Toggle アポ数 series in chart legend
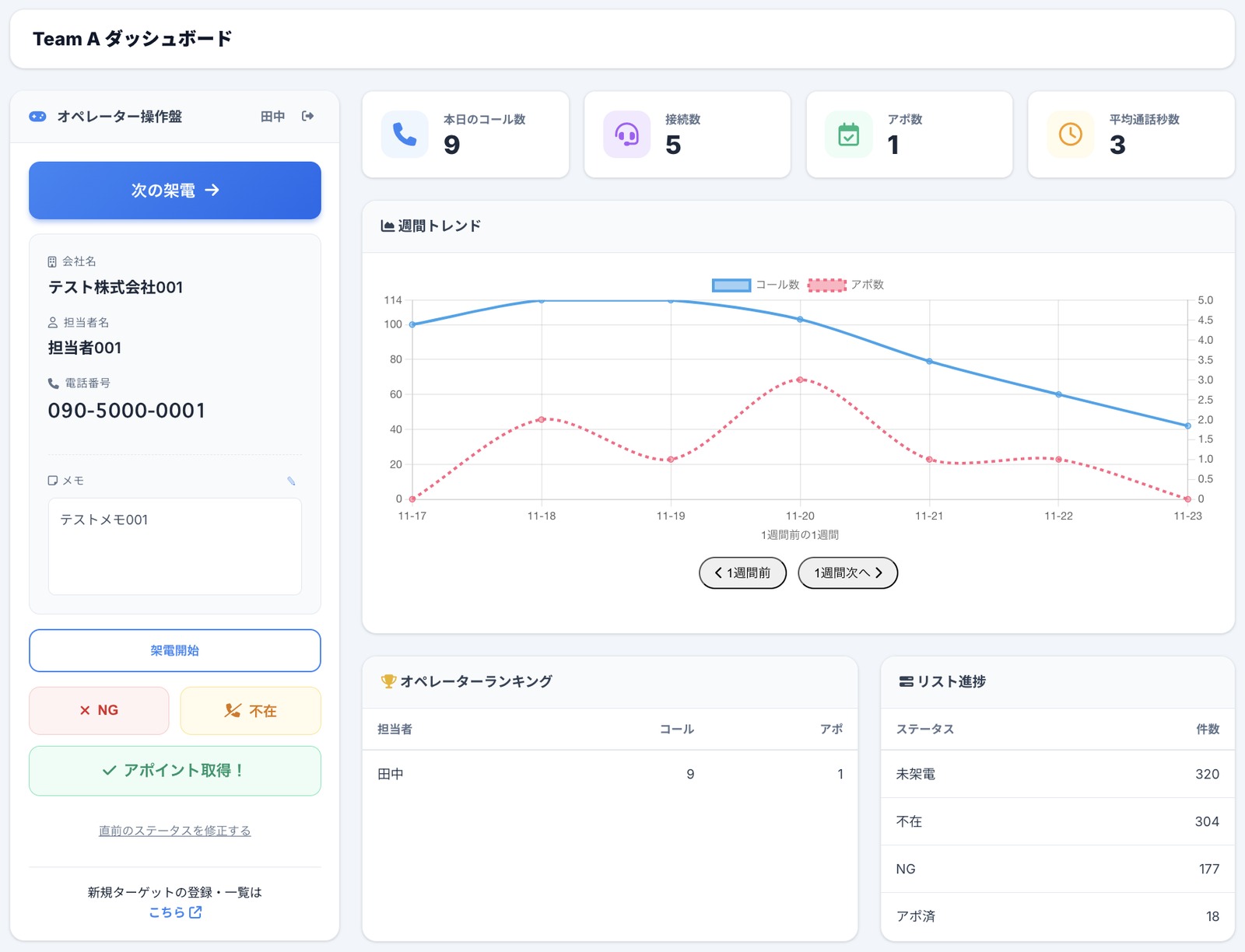This screenshot has height=952, width=1245. 847,285
